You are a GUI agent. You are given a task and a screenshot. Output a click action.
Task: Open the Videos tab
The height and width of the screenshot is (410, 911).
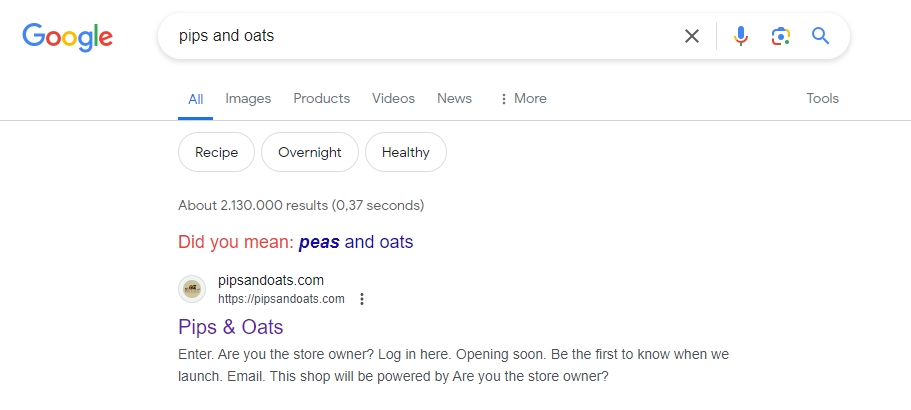coord(393,98)
